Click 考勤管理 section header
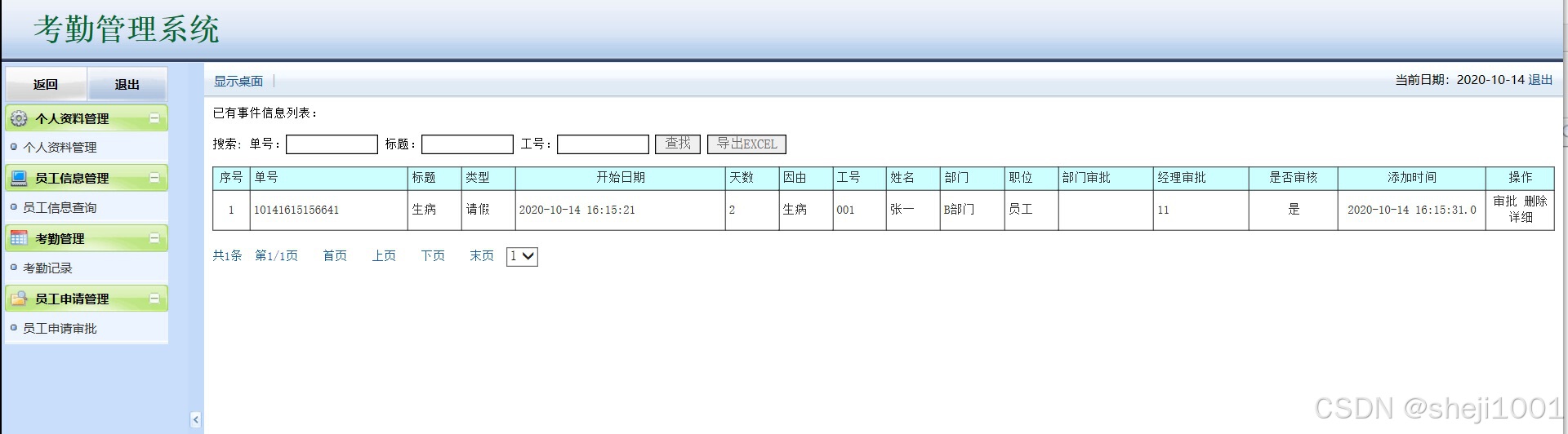Image resolution: width=1568 pixels, height=434 pixels. 87,238
